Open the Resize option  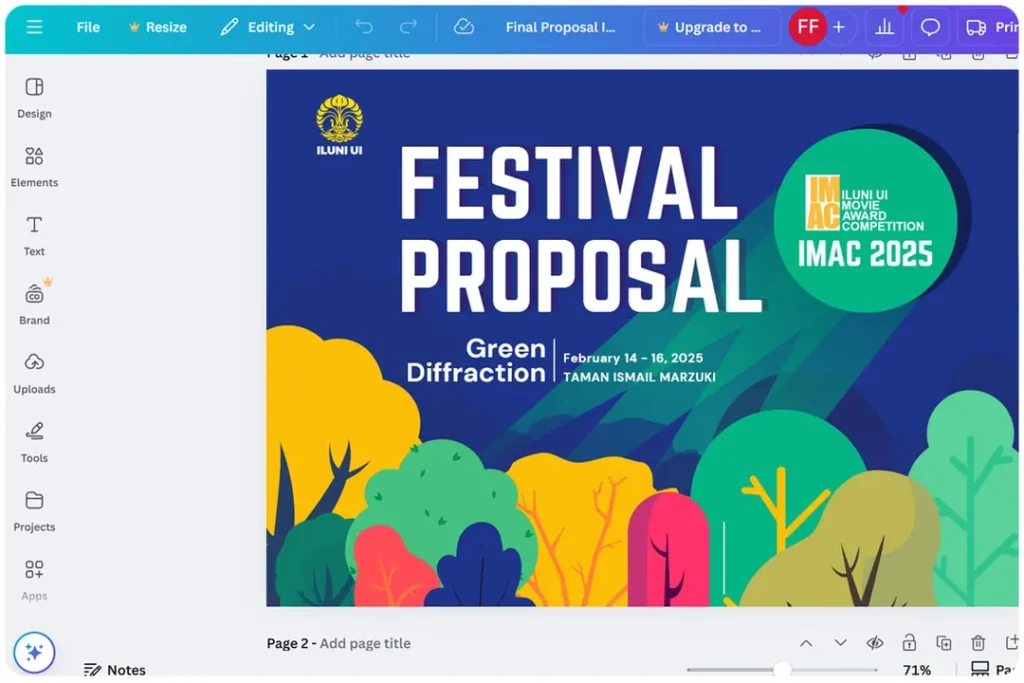(x=158, y=27)
